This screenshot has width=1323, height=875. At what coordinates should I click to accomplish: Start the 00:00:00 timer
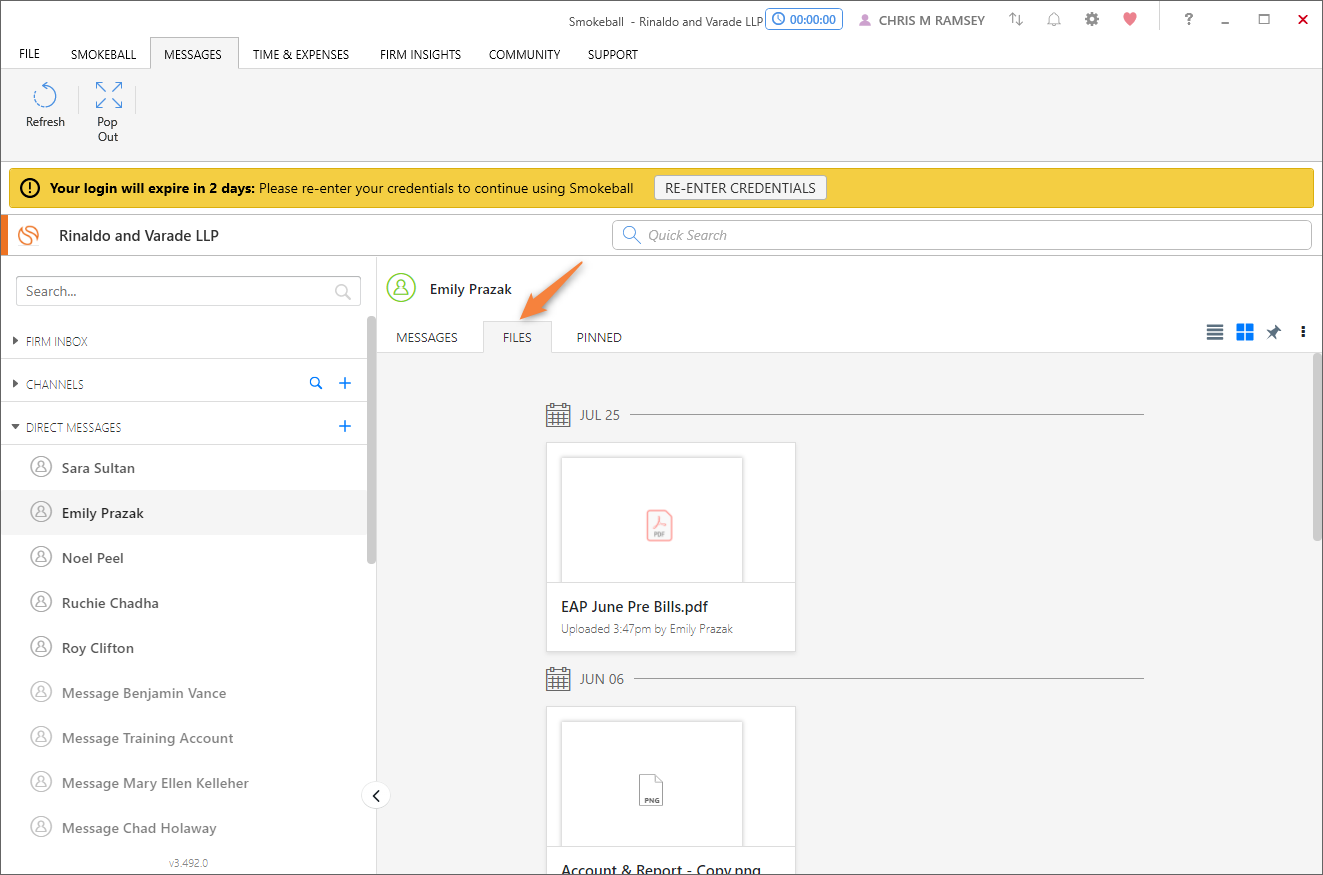click(x=804, y=20)
